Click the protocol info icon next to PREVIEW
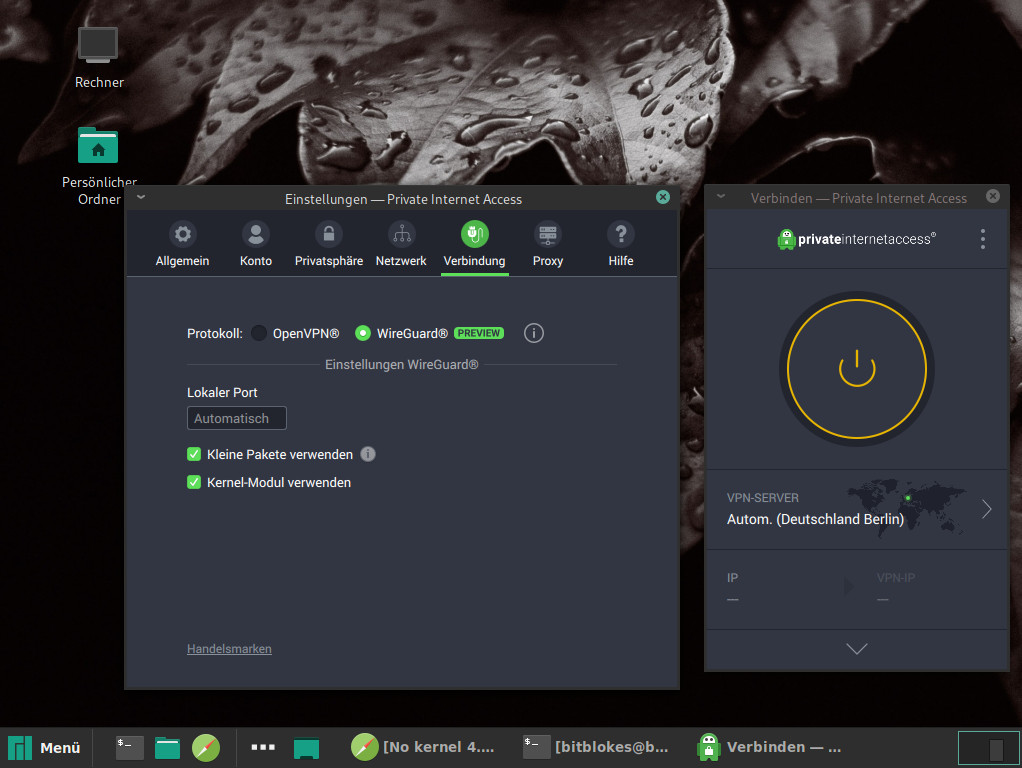The height and width of the screenshot is (768, 1022). click(534, 333)
